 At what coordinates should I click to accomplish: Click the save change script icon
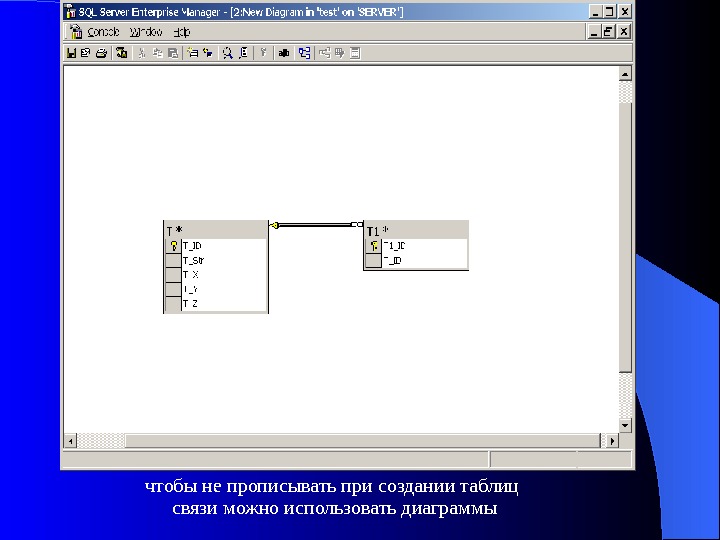85,53
